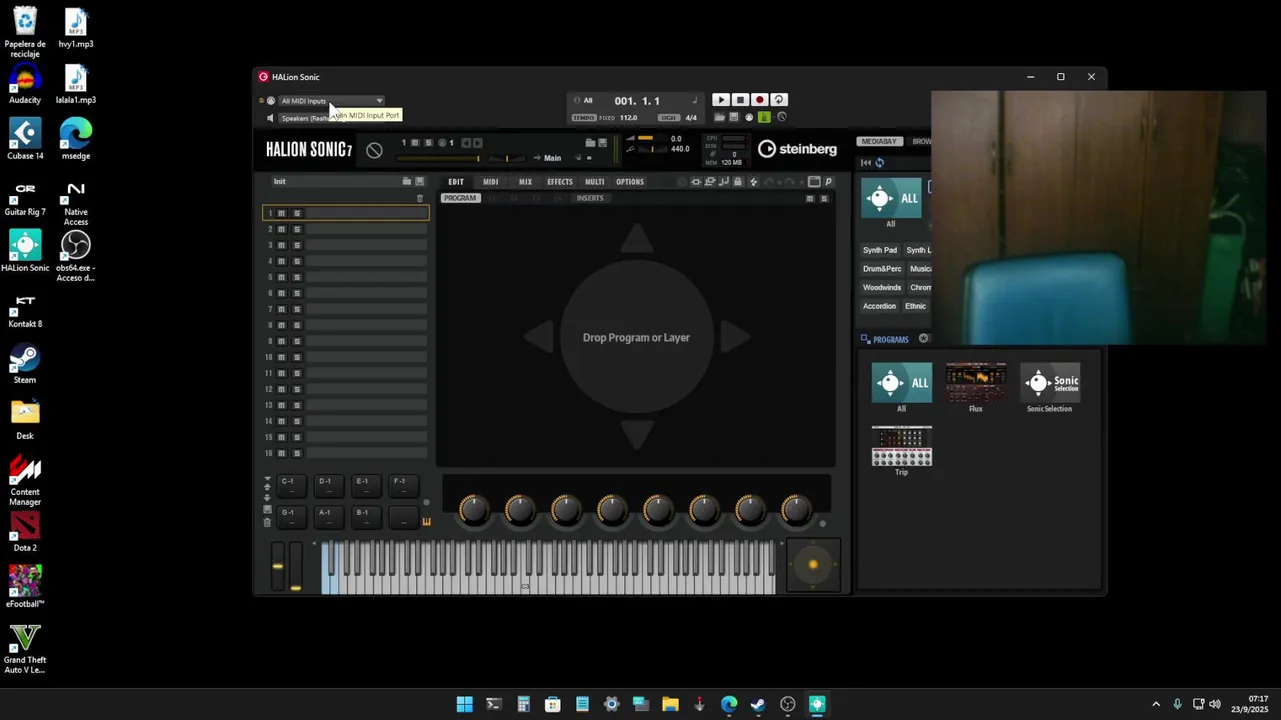
Task: Click the P icon in the editor toolbar
Action: pos(828,182)
